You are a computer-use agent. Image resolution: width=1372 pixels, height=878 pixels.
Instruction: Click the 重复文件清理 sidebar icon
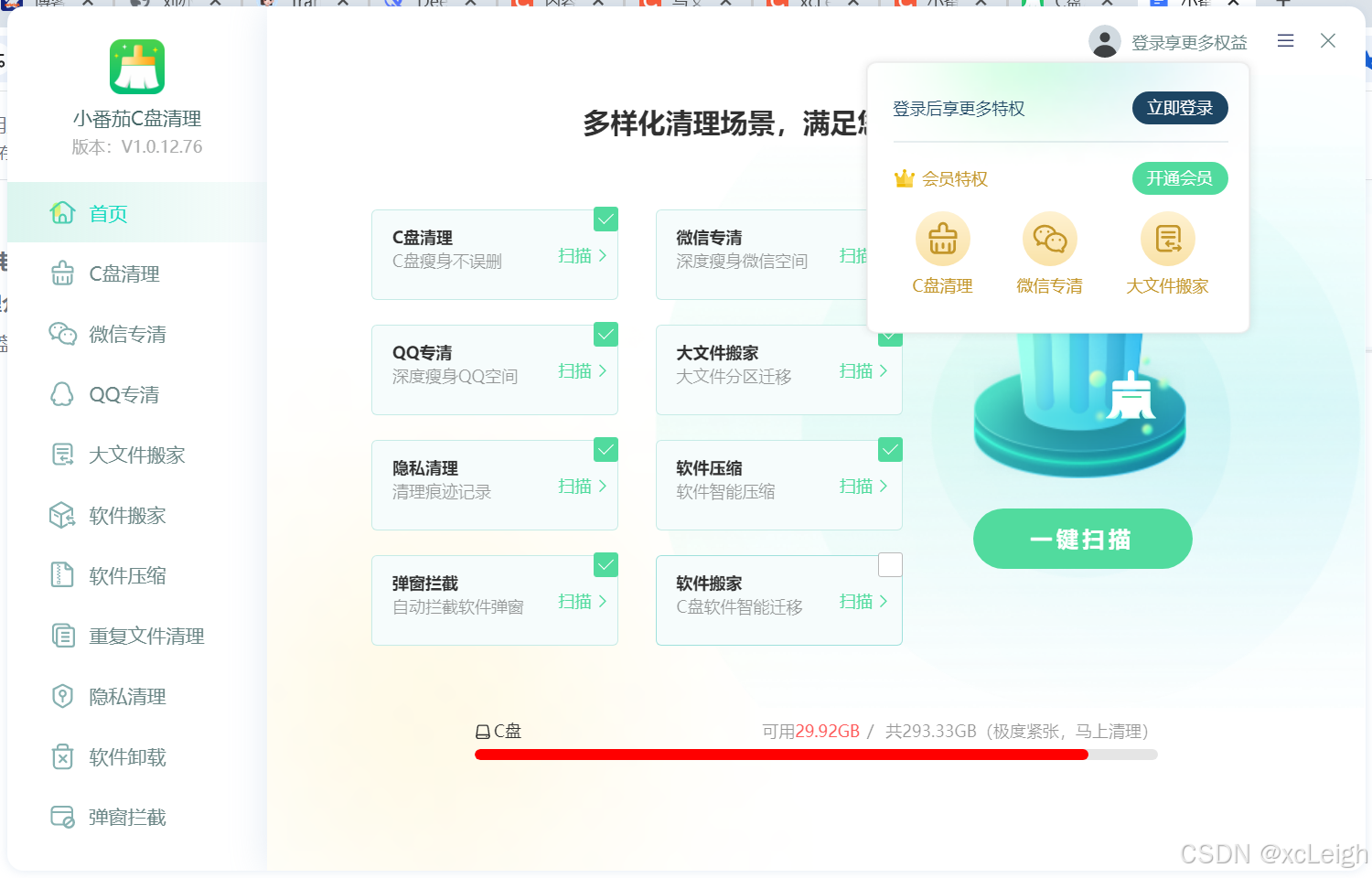pos(62,636)
